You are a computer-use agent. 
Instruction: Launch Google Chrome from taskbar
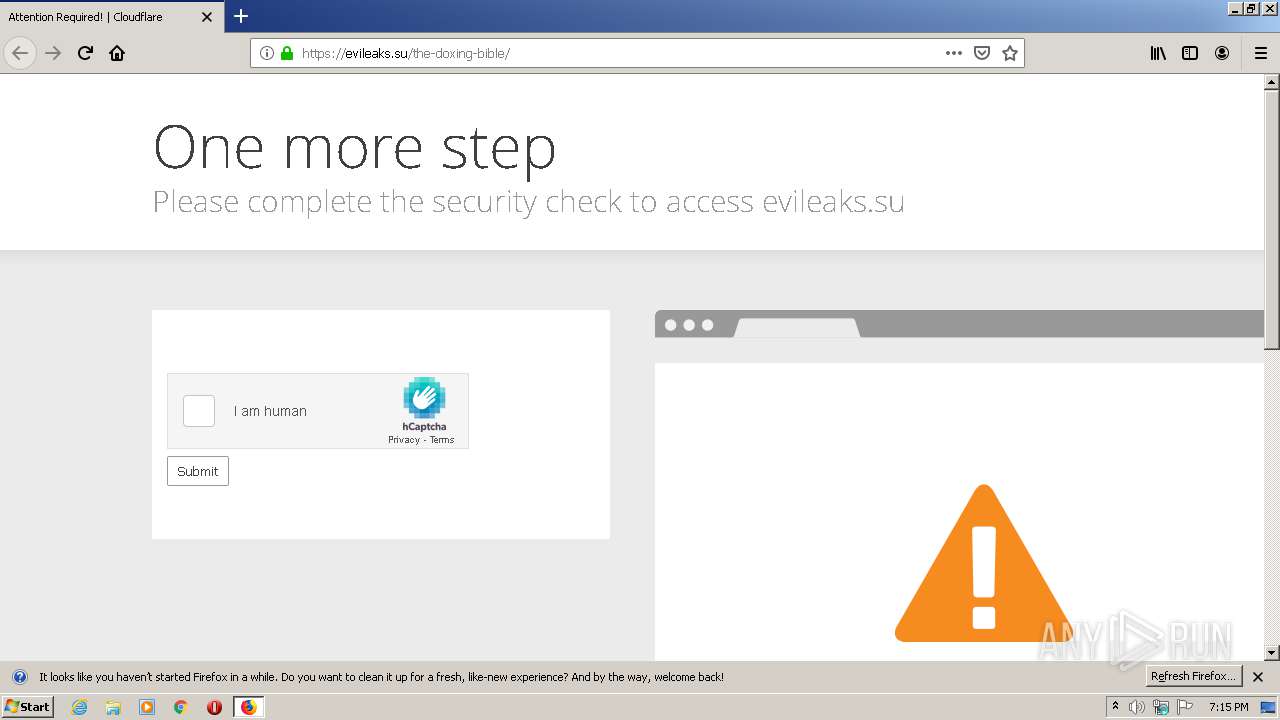(181, 707)
